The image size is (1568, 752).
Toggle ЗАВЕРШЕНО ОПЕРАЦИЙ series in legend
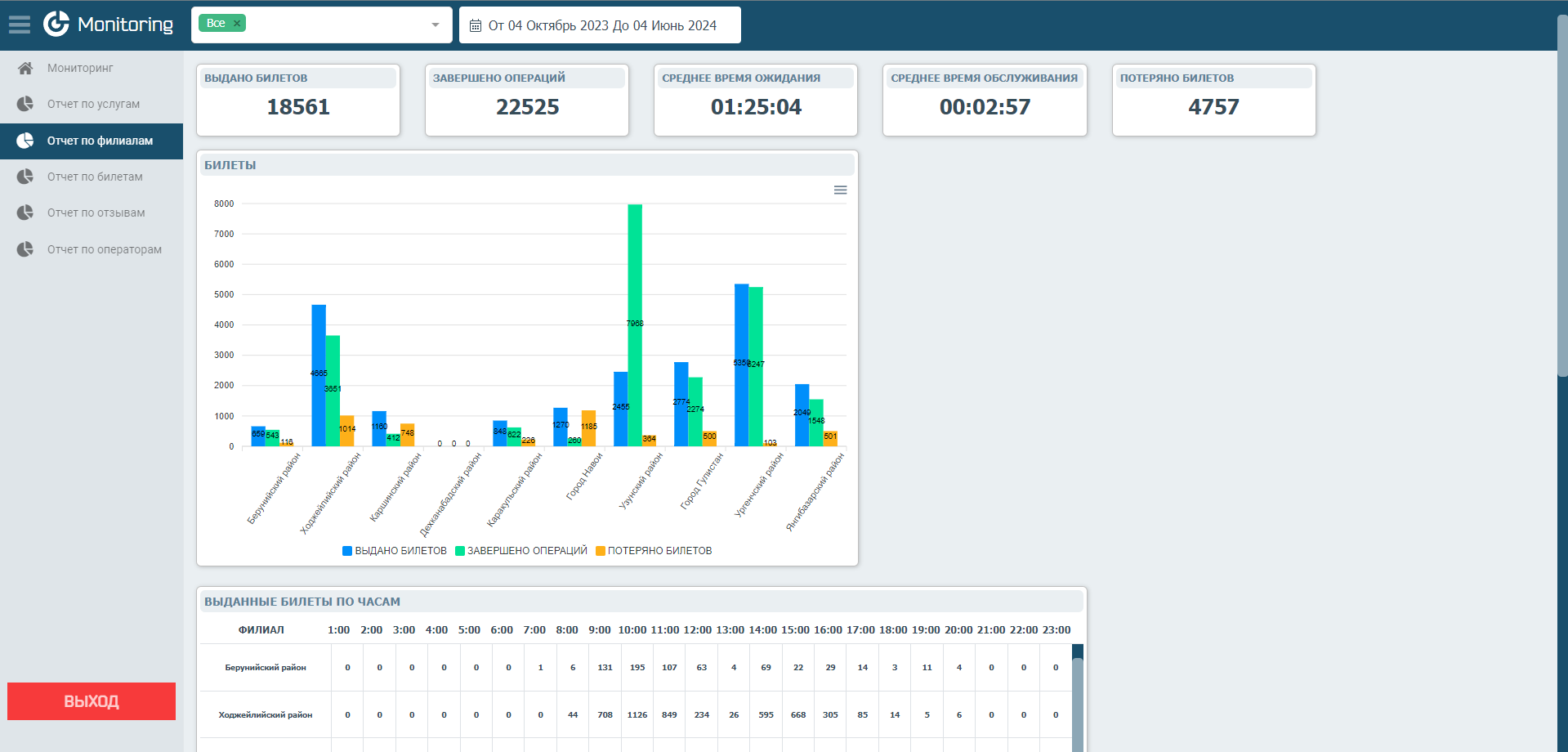coord(521,551)
